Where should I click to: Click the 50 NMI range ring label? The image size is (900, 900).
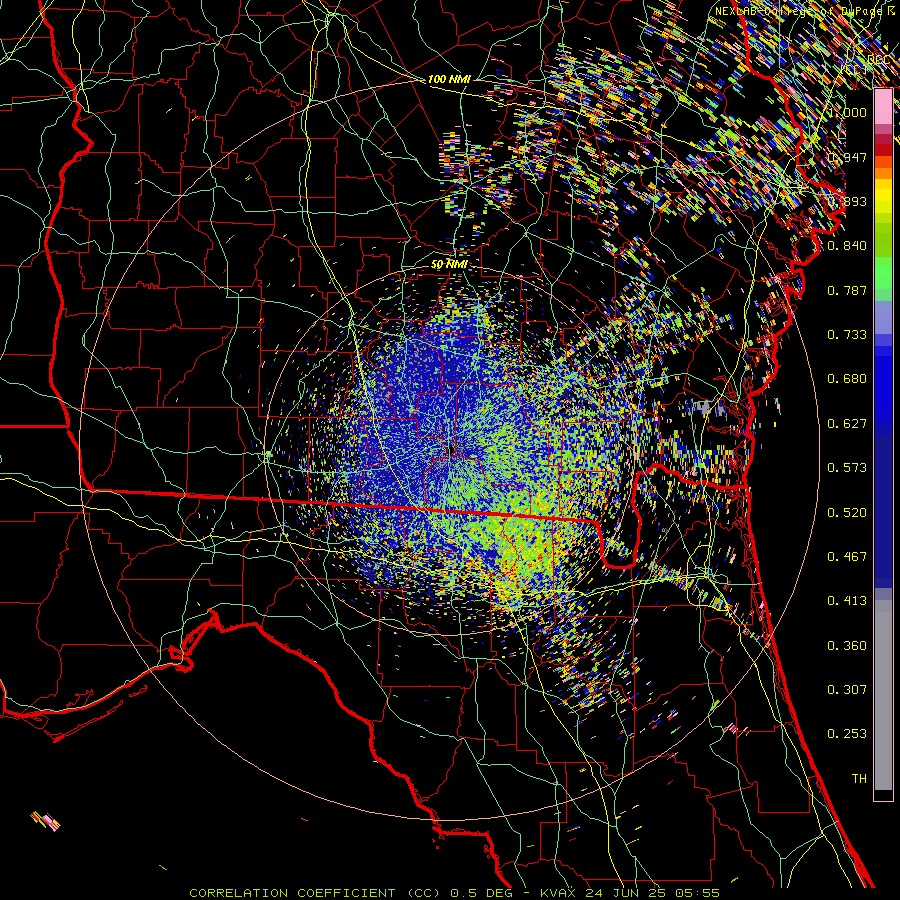[x=449, y=265]
